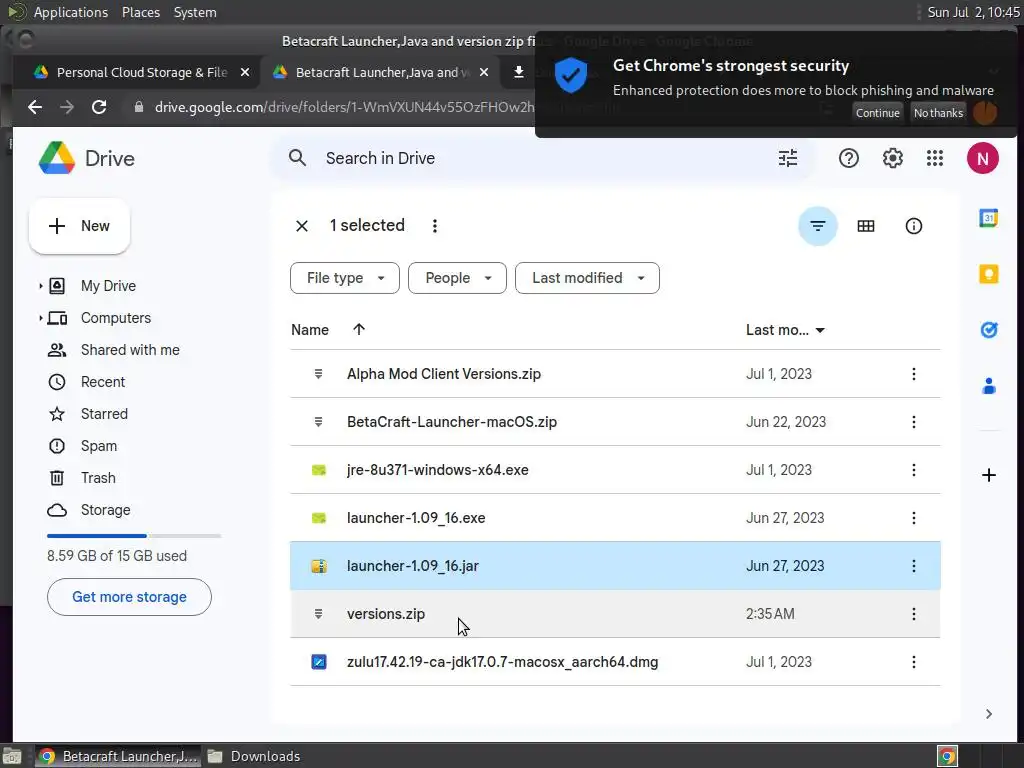Close the Betacraft Launcher tab
1024x768 pixels.
point(484,72)
